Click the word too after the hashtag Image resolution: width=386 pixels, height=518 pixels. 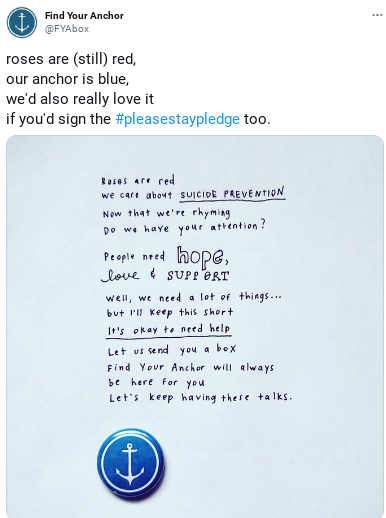[x=255, y=119]
